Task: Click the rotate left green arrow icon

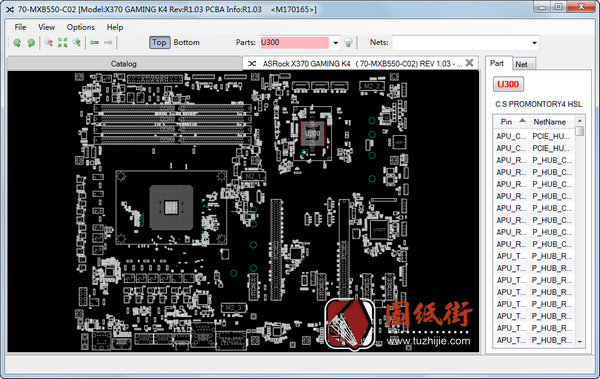Action: coord(17,42)
